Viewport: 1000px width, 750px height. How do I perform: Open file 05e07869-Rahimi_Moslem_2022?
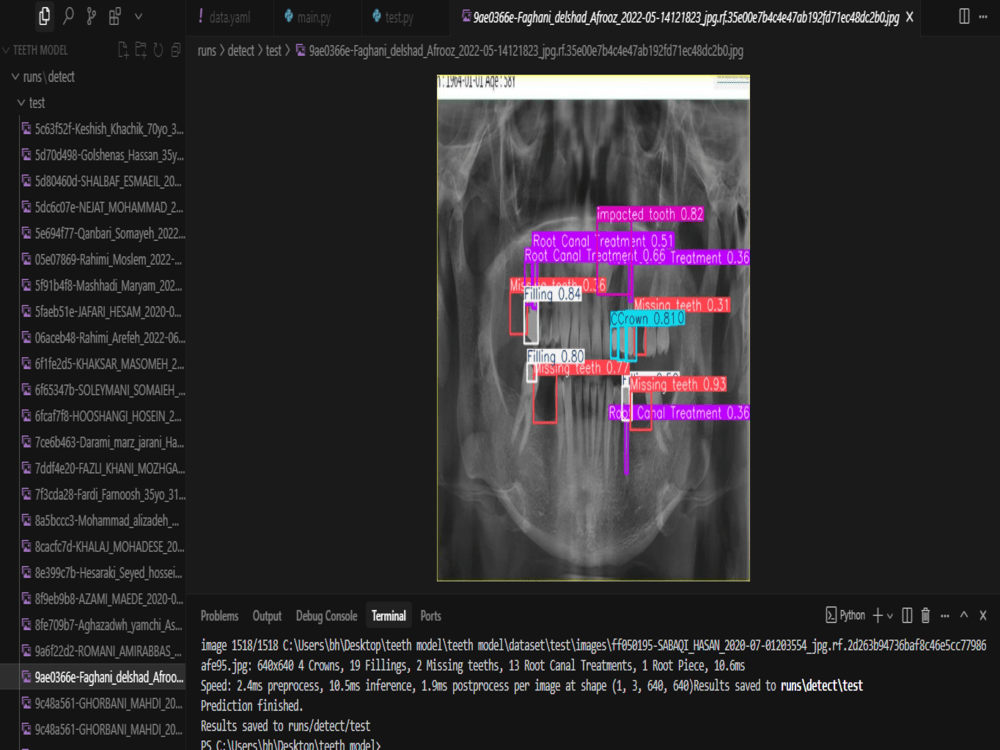click(102, 260)
